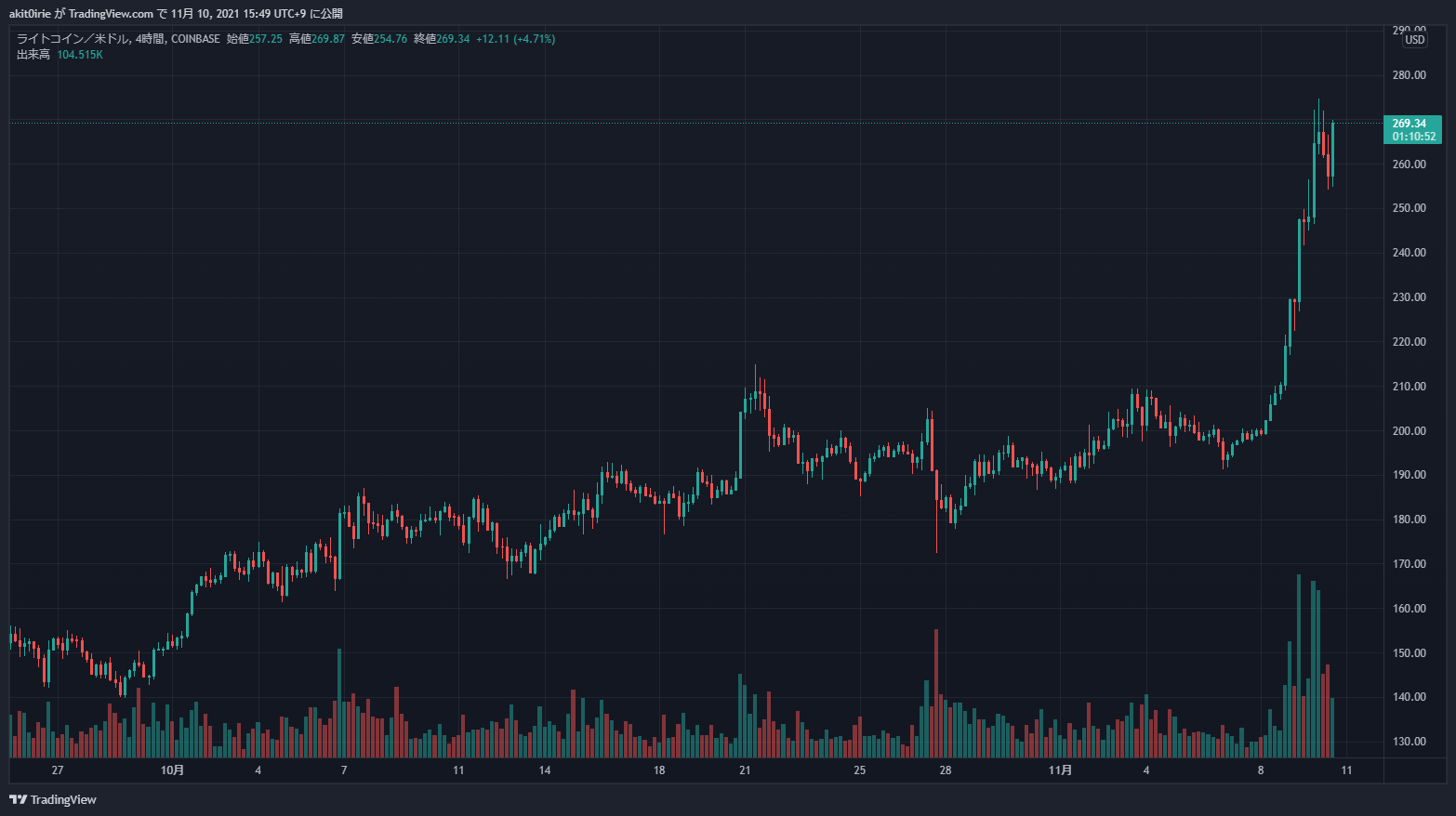1456x816 pixels.
Task: Click the 高値 269.87 high value
Action: 316,39
